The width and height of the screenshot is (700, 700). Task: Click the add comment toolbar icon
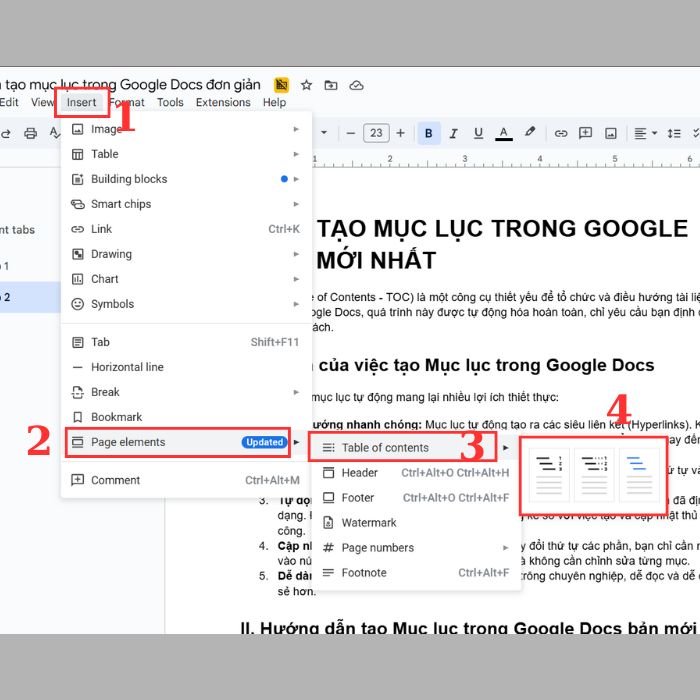point(585,133)
